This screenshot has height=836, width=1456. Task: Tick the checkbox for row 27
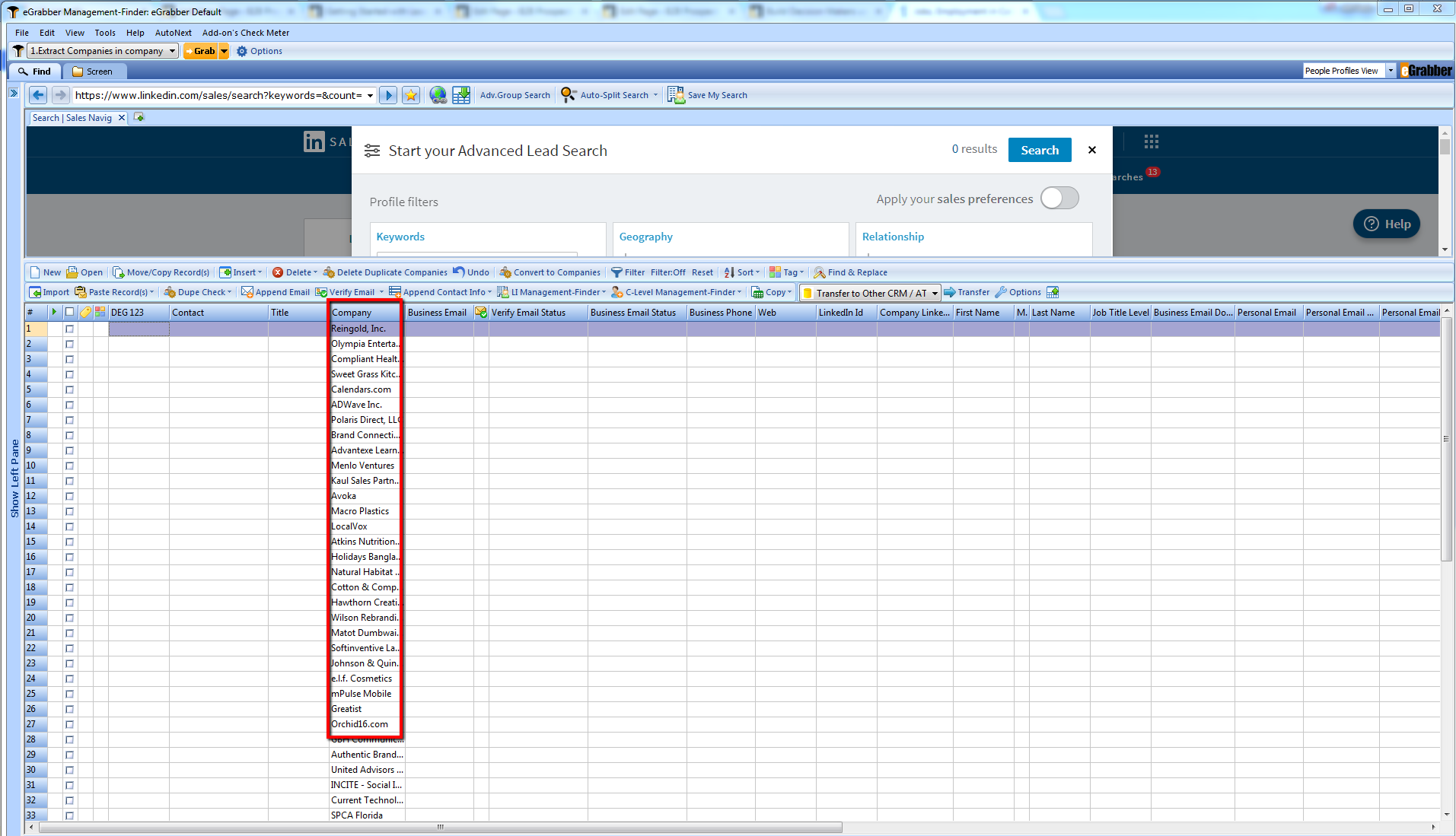click(69, 724)
